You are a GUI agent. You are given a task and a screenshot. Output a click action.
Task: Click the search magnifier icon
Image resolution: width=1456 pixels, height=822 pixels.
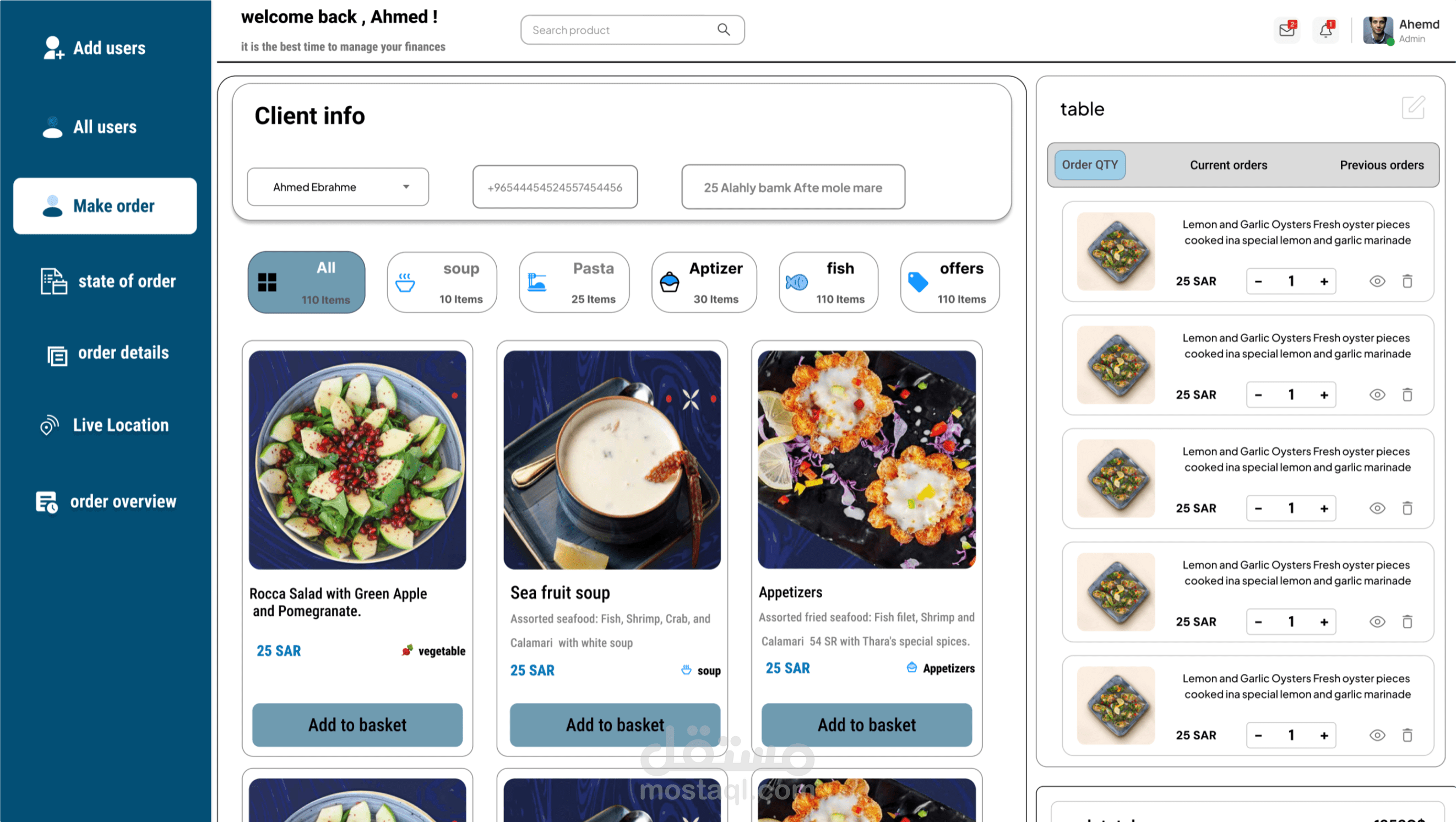[724, 29]
